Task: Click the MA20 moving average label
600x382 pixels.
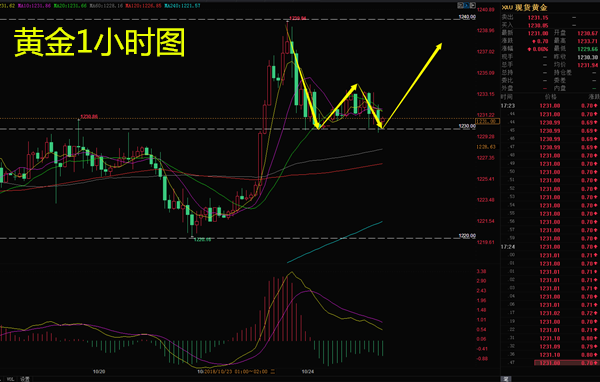Action: pyautogui.click(x=70, y=6)
